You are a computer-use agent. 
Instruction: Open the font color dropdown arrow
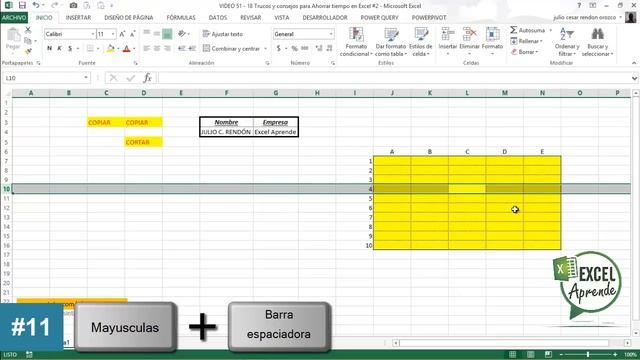(x=134, y=49)
